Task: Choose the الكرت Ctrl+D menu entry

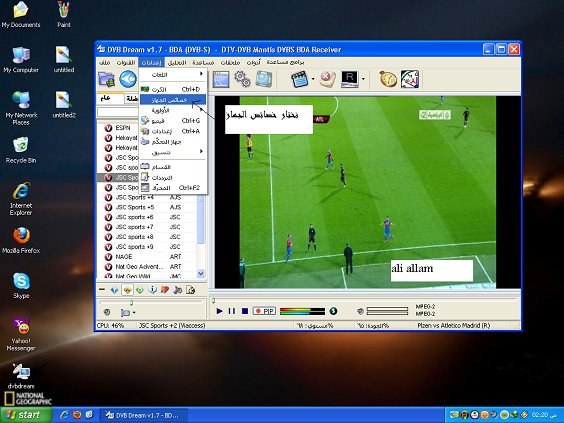Action: tap(173, 89)
